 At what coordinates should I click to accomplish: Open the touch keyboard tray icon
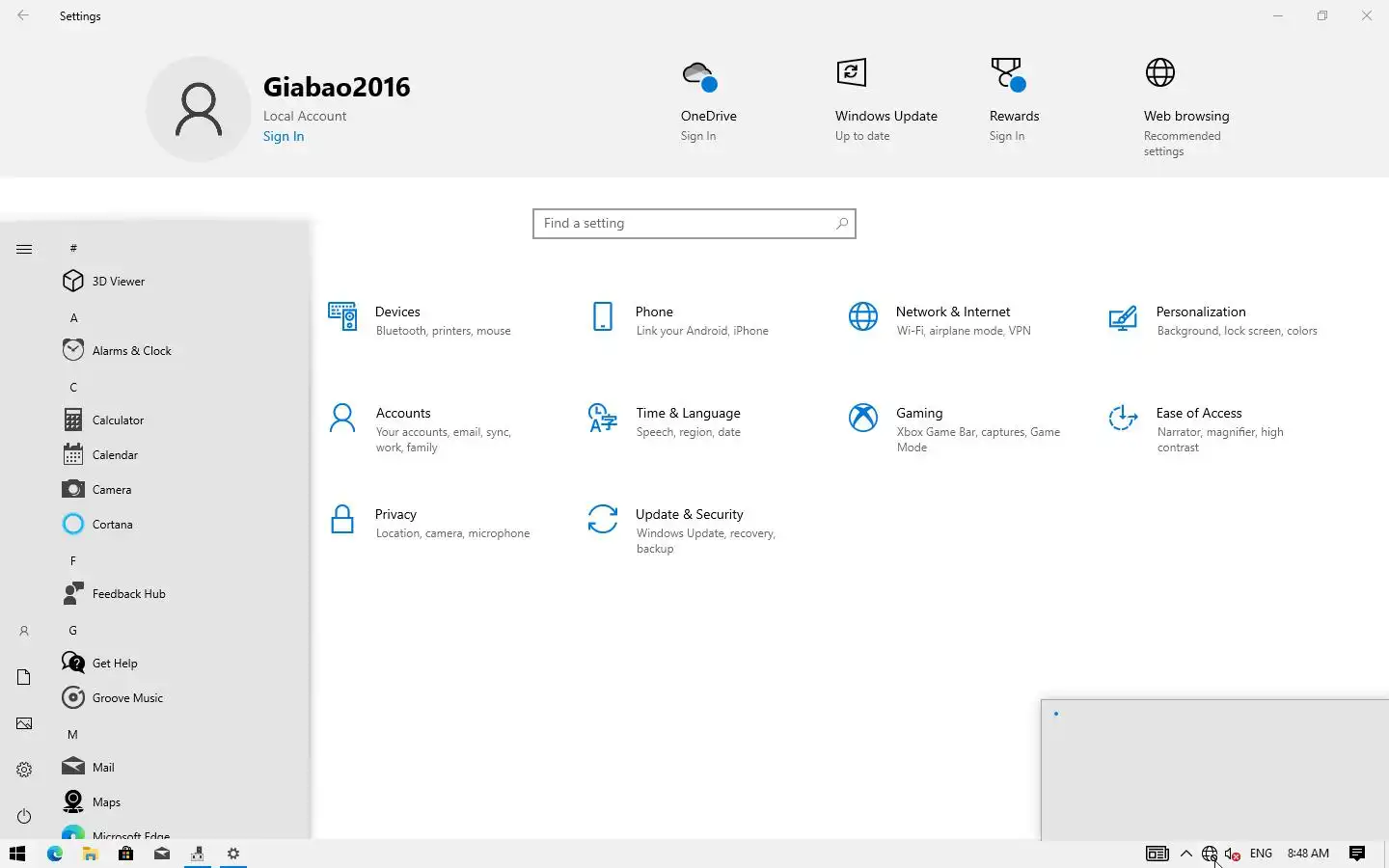tap(1157, 854)
